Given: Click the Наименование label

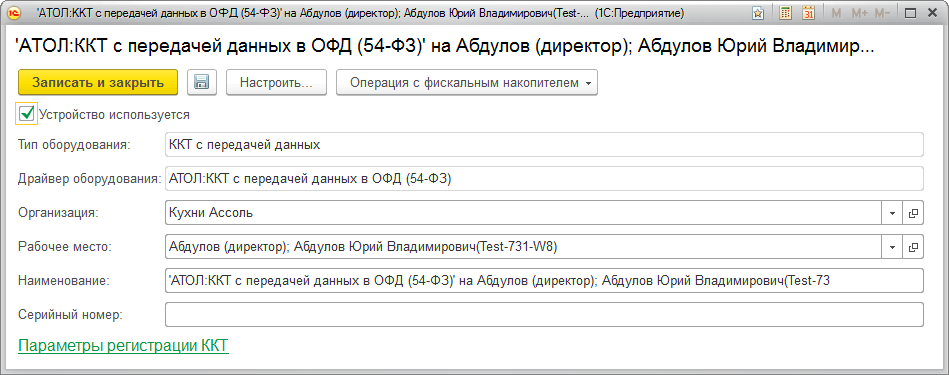Looking at the screenshot, I should (x=64, y=281).
